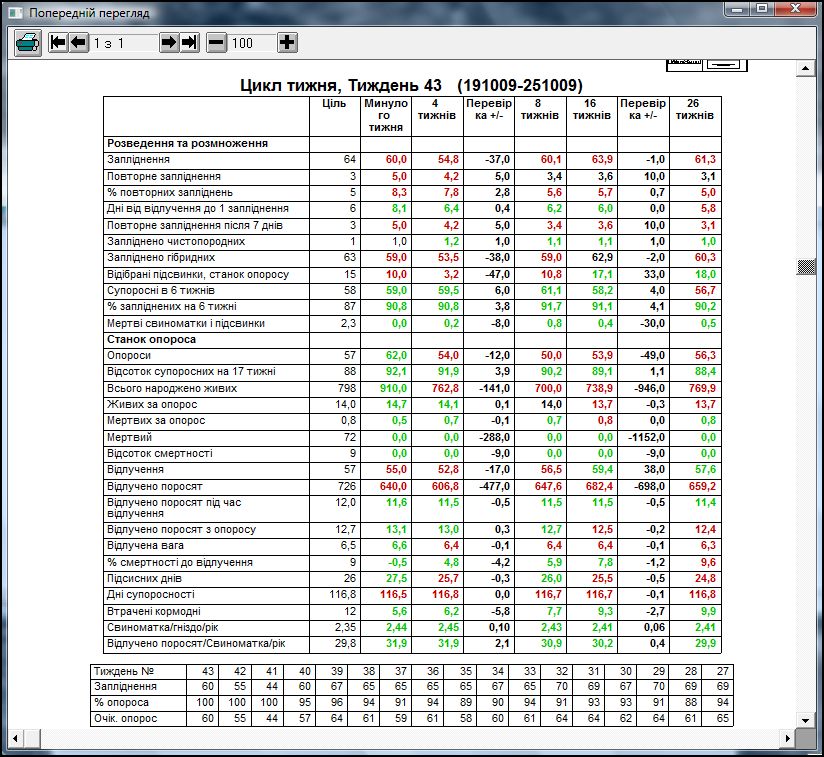Open the window system menu icon in title bar
The height and width of the screenshot is (757, 824).
(x=12, y=12)
